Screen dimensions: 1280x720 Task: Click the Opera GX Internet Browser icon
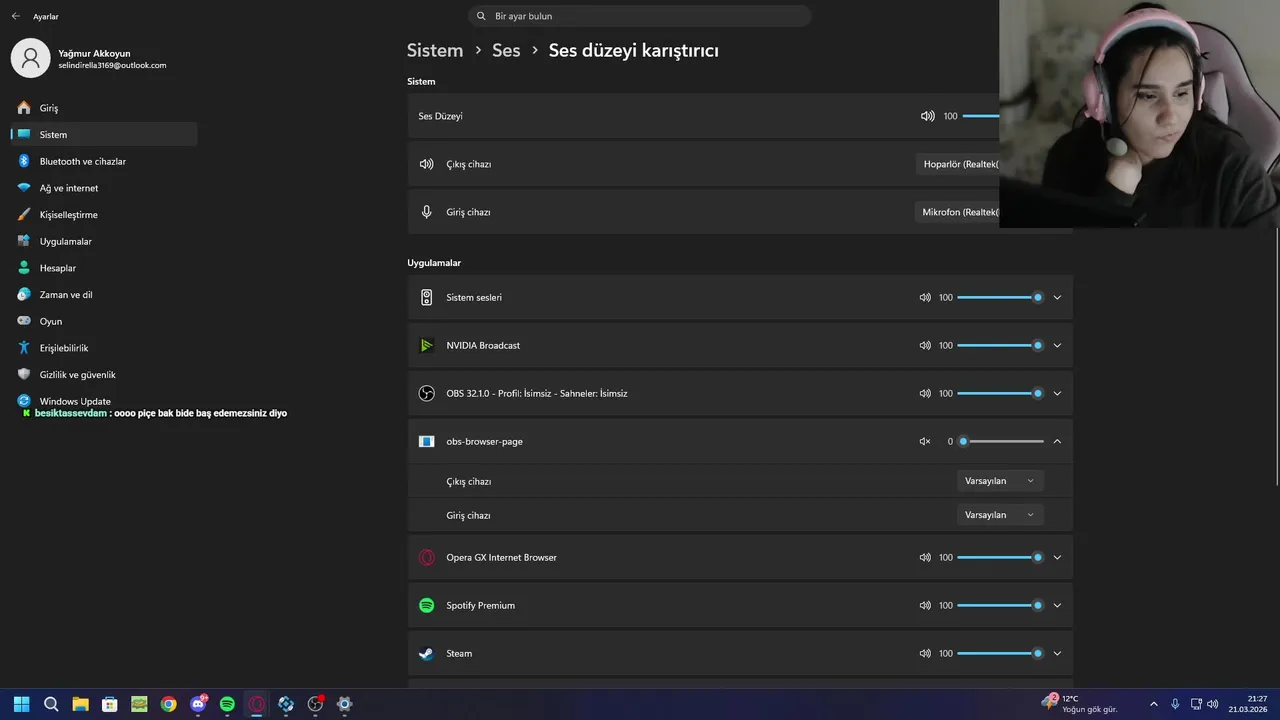[427, 557]
